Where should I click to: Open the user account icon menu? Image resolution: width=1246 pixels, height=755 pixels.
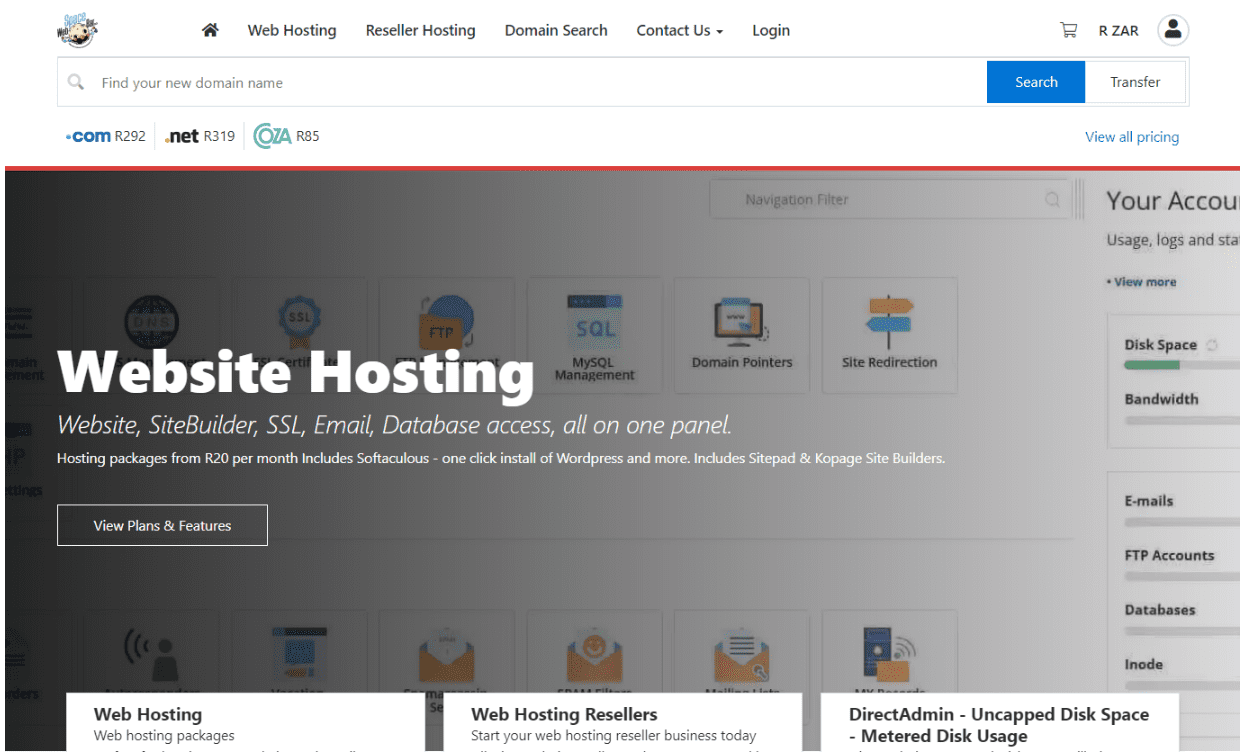pyautogui.click(x=1173, y=30)
